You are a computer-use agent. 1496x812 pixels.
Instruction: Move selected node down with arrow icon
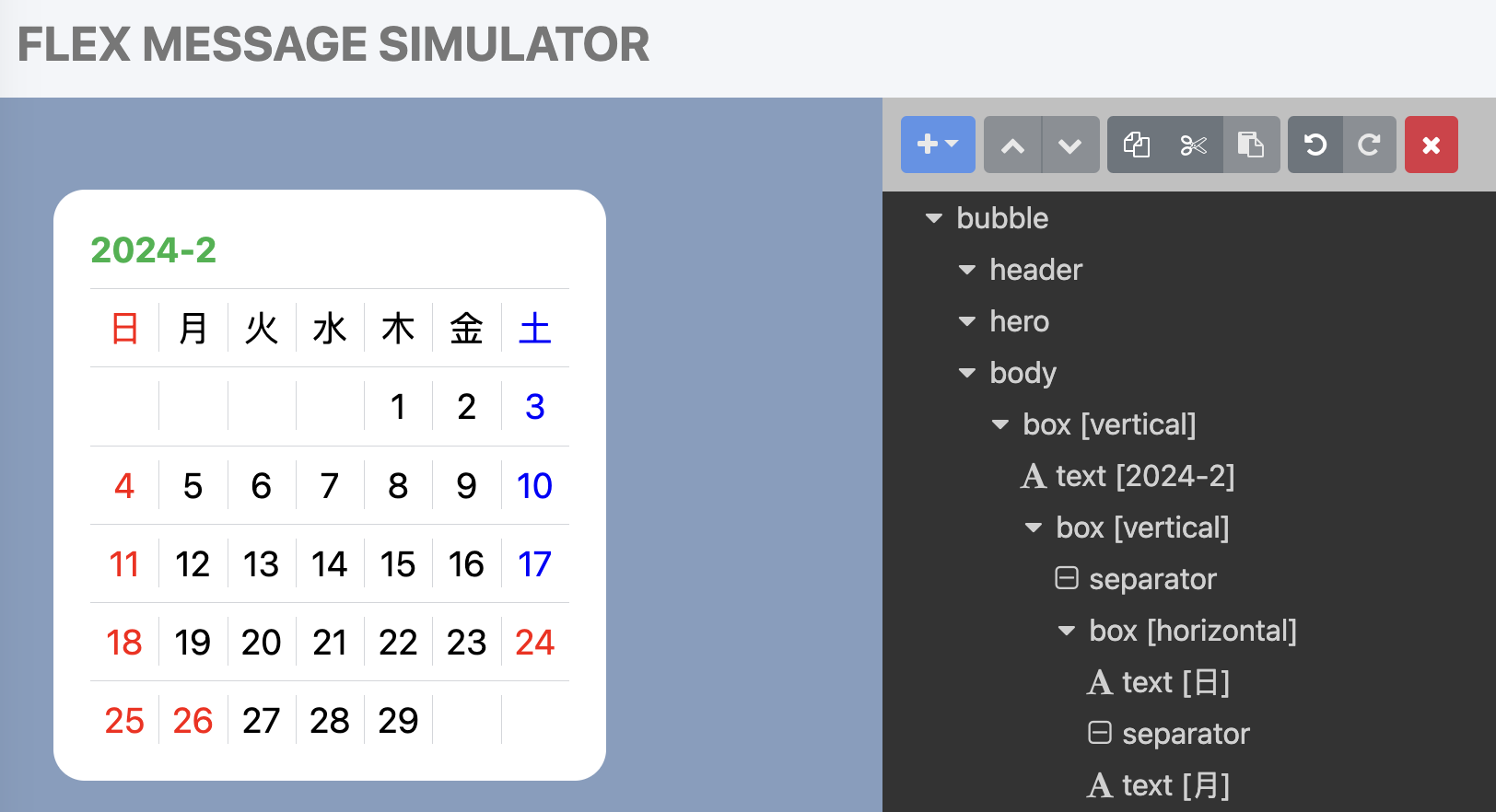click(1069, 145)
